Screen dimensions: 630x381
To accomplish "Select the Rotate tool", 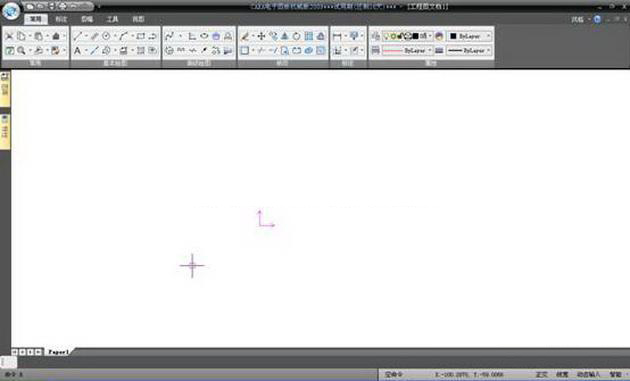I will (297, 37).
